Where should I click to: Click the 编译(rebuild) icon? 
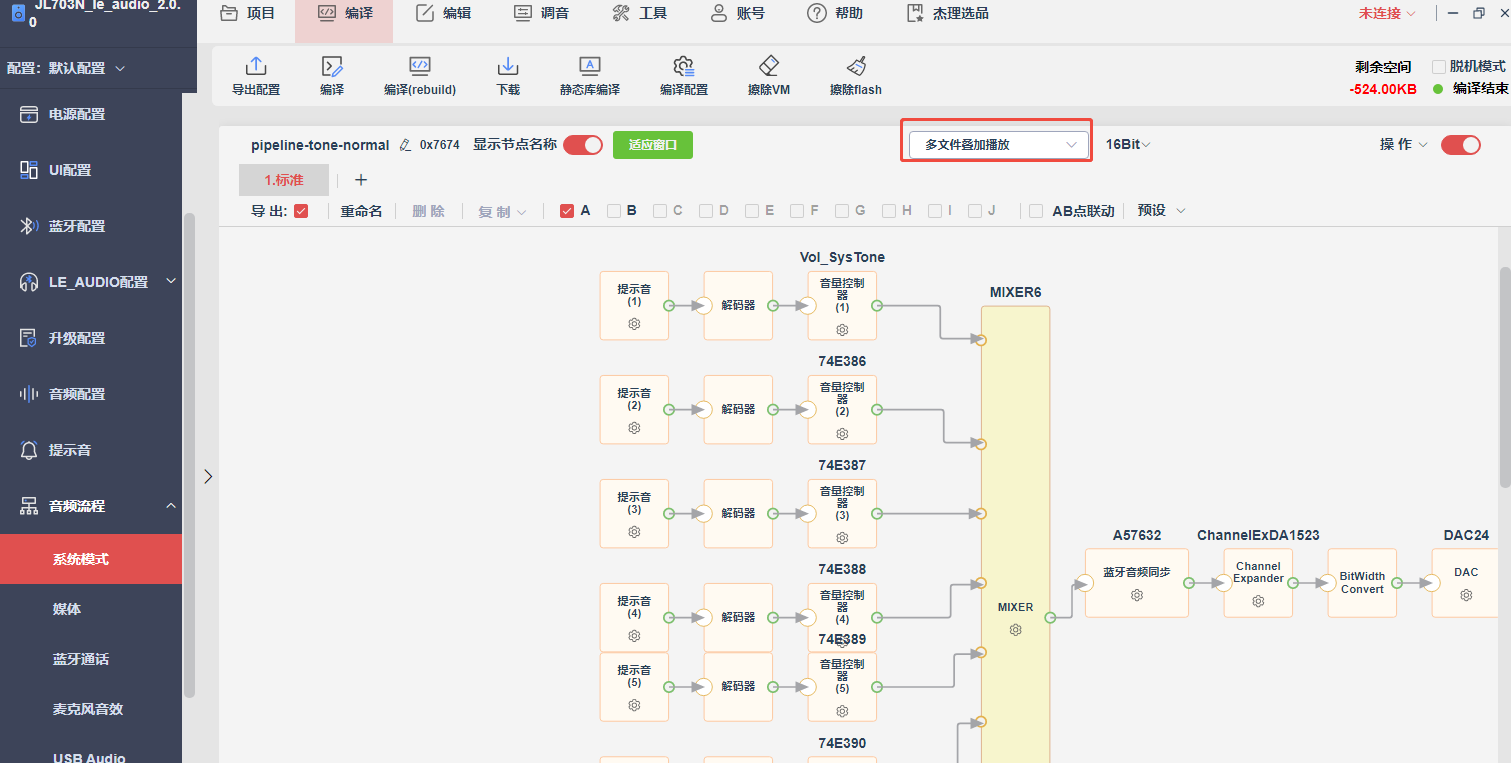pos(420,67)
